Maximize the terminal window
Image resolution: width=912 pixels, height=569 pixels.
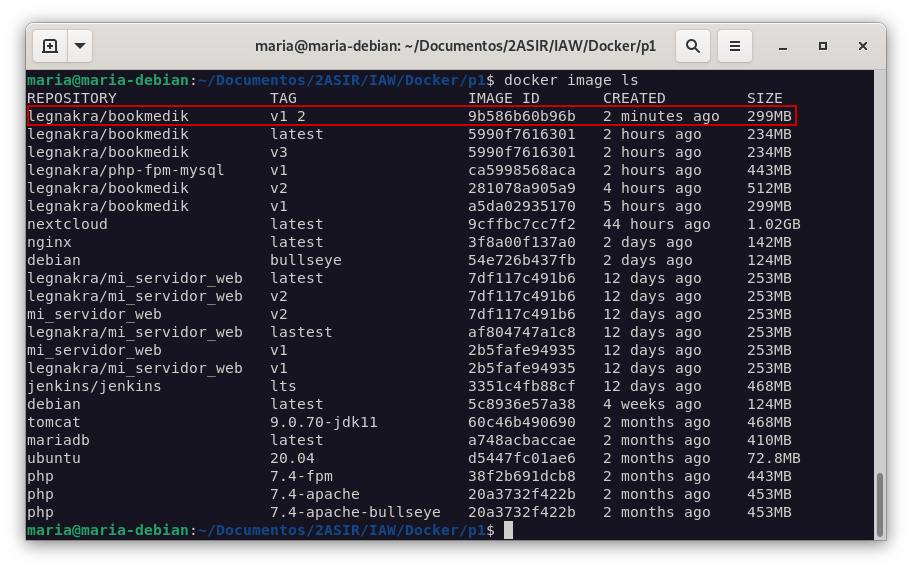823,46
